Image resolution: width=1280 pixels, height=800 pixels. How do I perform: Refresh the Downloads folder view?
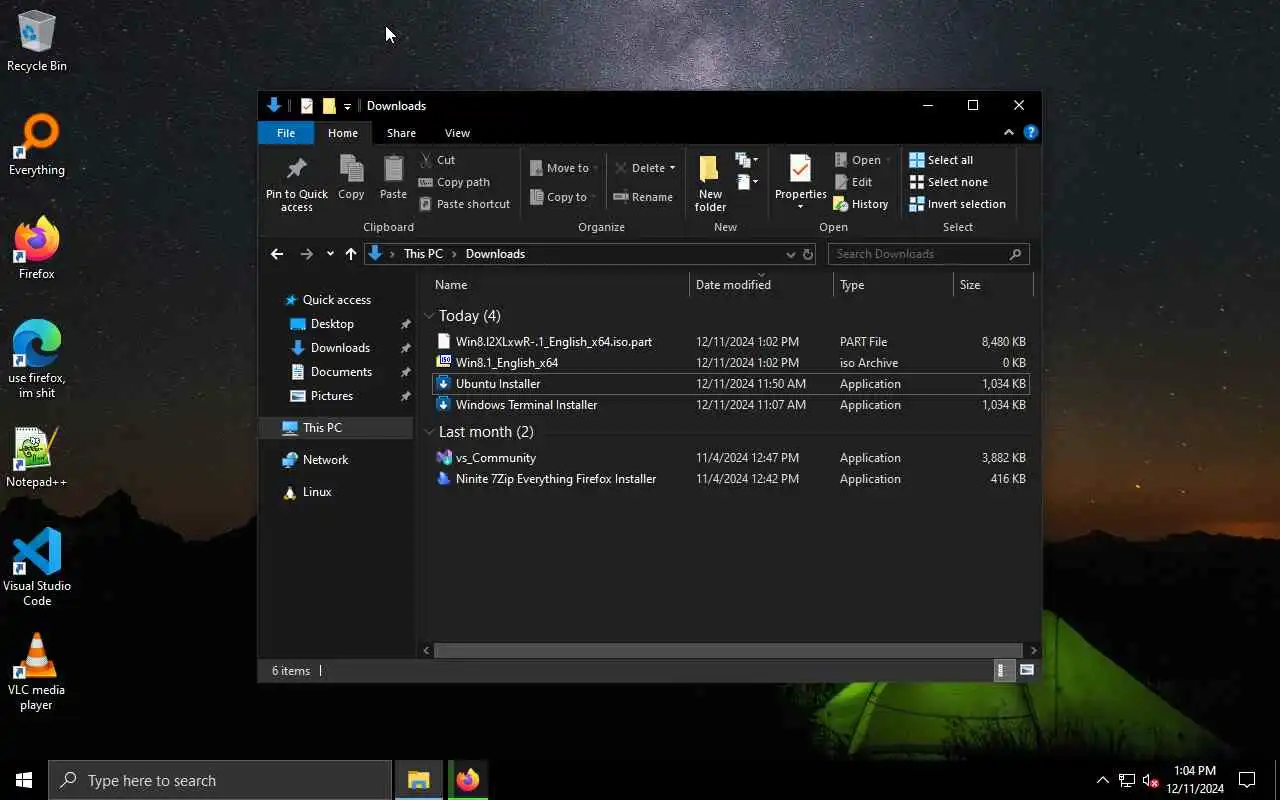click(x=808, y=254)
